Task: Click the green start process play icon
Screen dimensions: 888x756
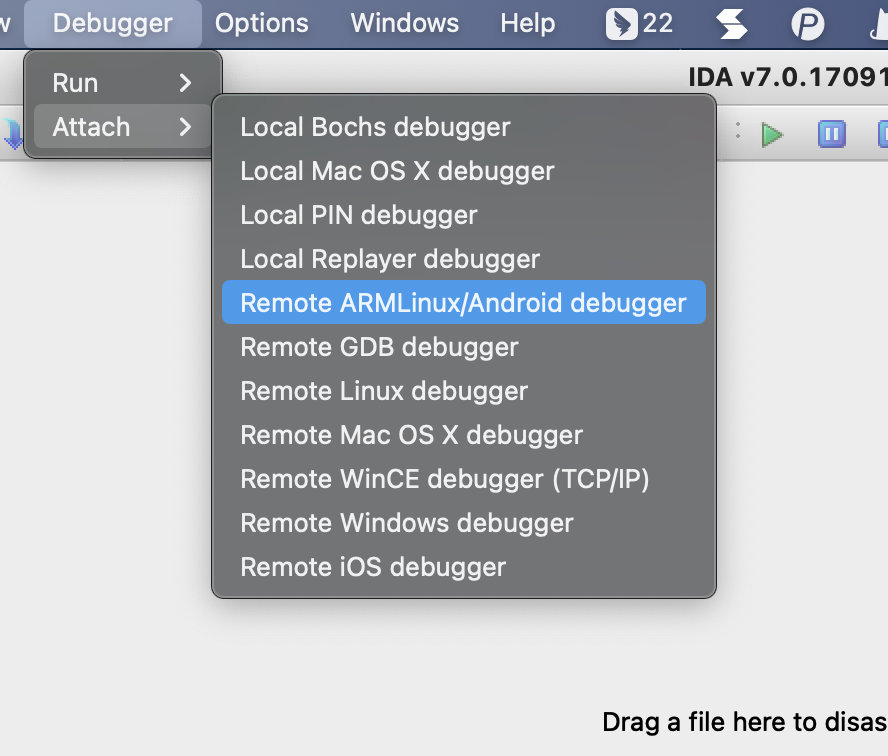Action: (771, 134)
